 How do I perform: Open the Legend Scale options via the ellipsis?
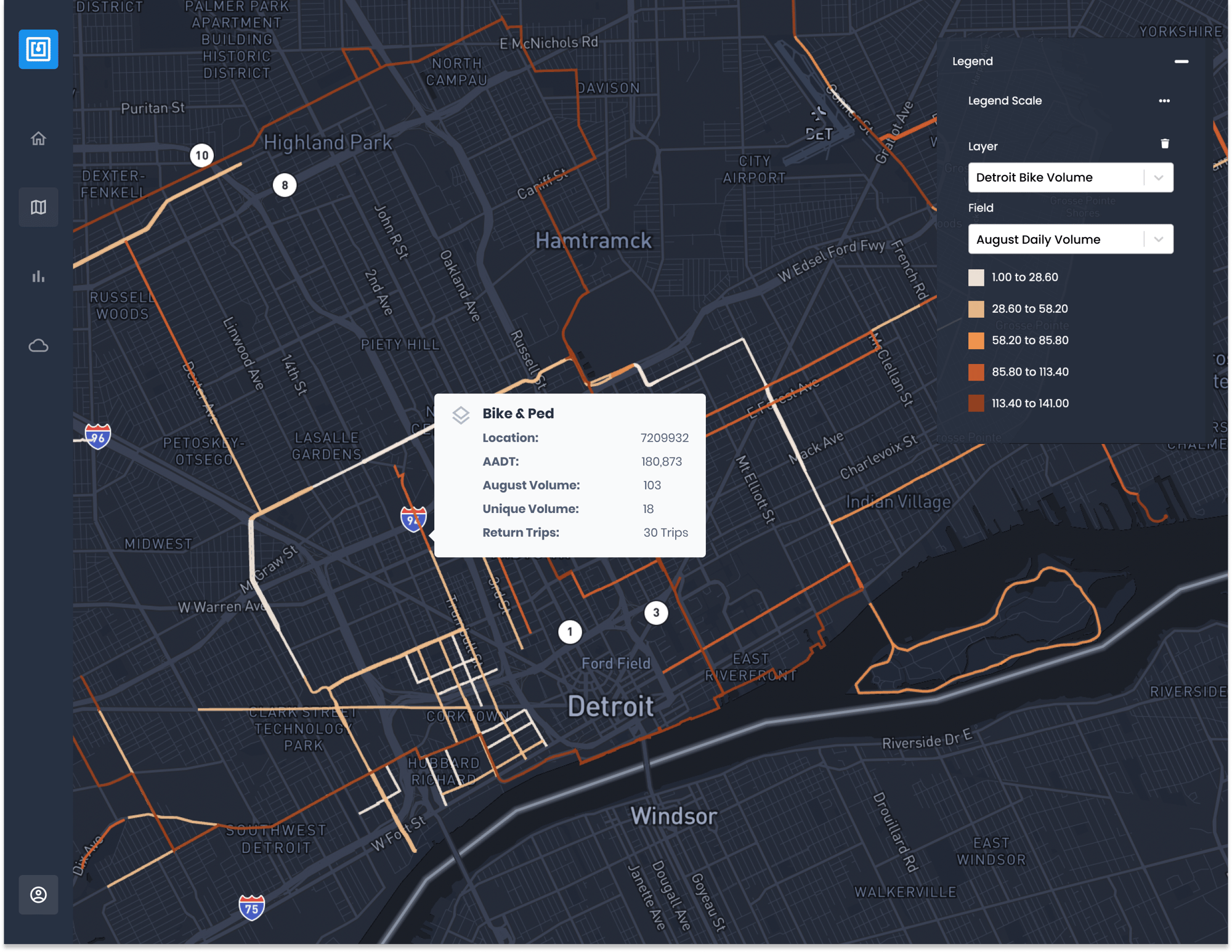[1164, 100]
